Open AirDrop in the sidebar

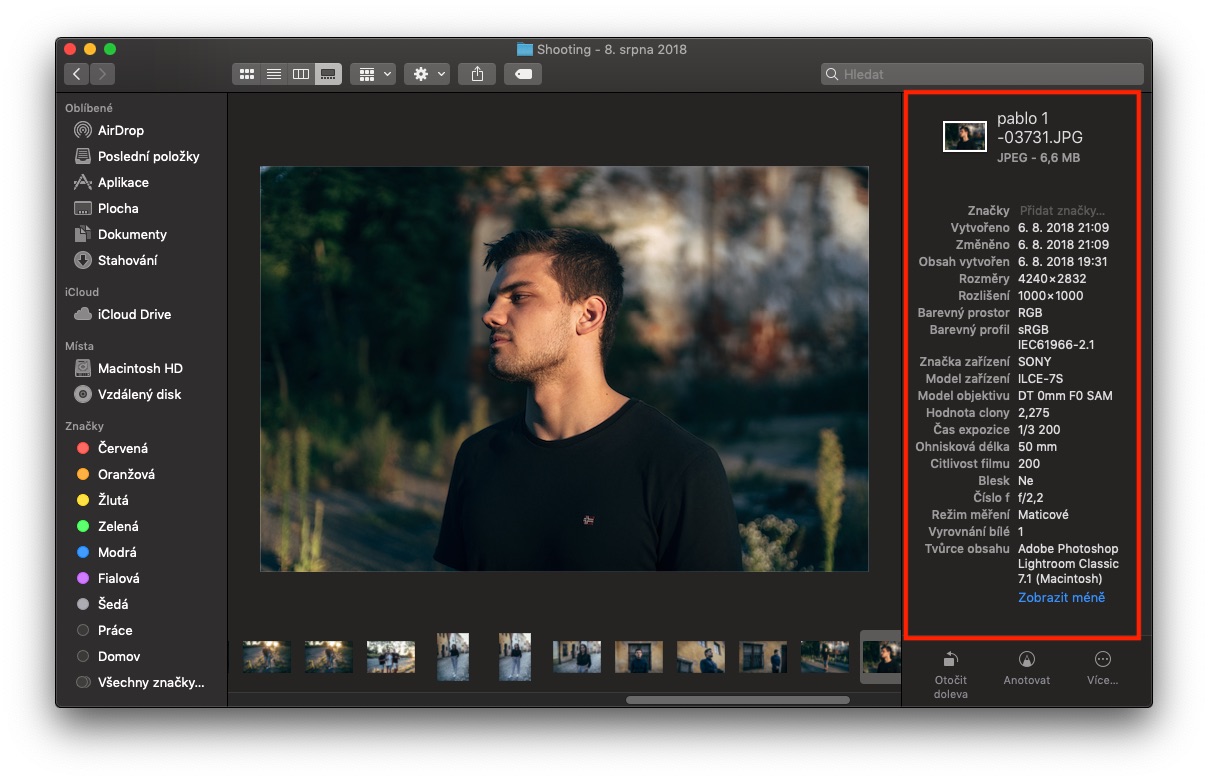click(120, 130)
